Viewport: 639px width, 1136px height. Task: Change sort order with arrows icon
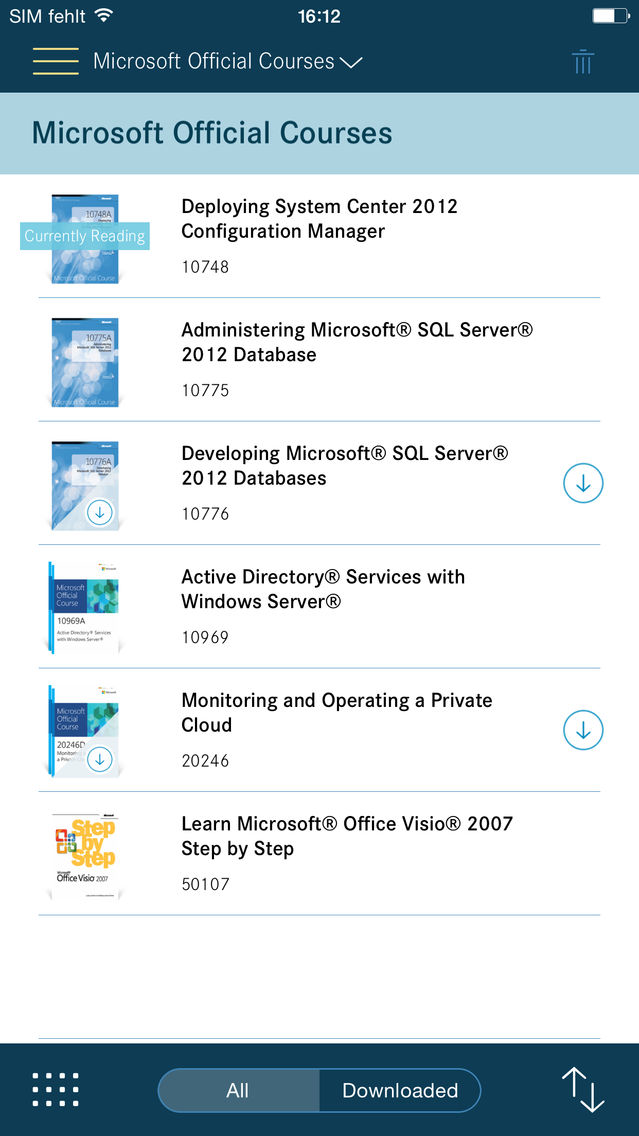pos(583,1090)
